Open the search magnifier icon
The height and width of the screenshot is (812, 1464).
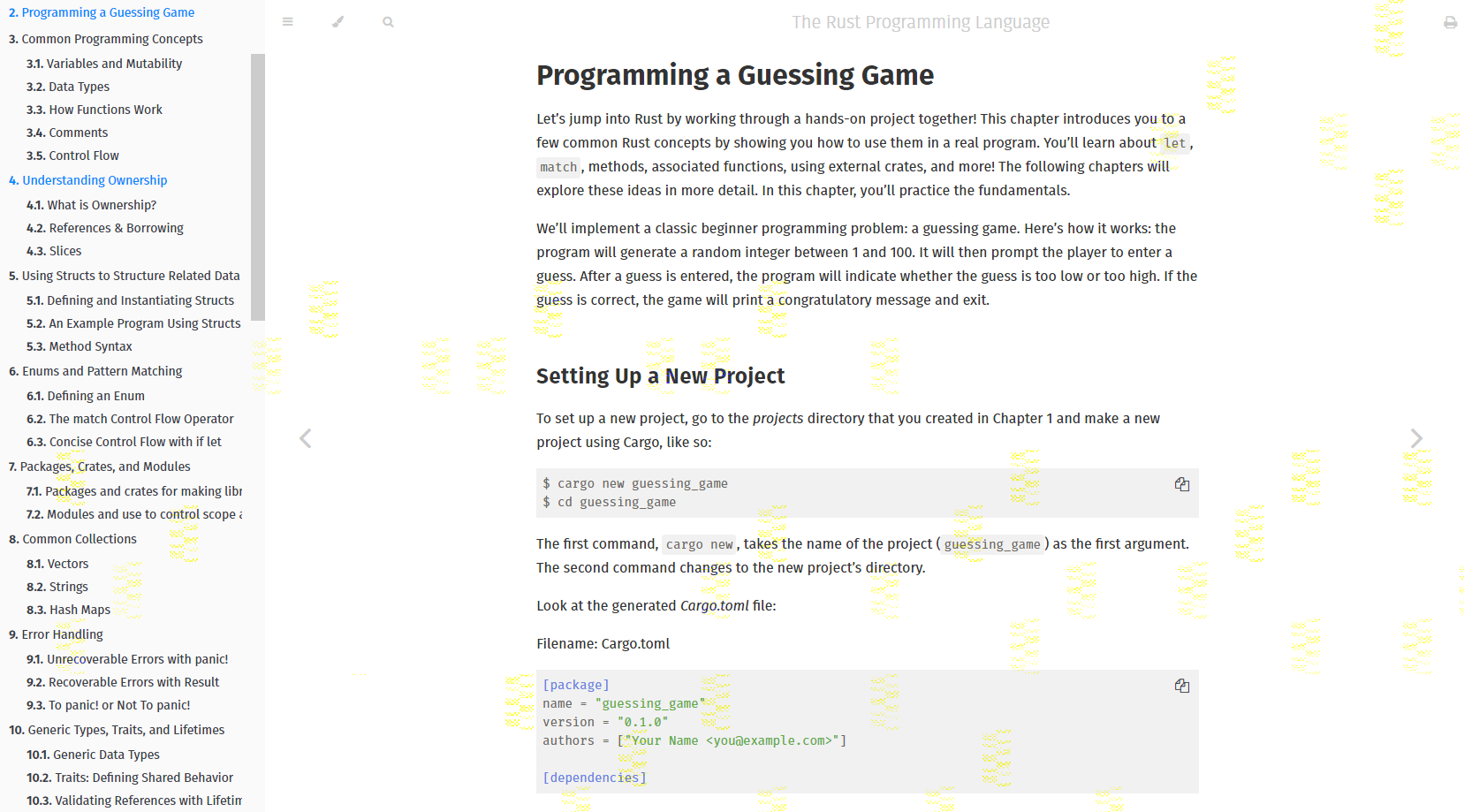click(x=388, y=22)
